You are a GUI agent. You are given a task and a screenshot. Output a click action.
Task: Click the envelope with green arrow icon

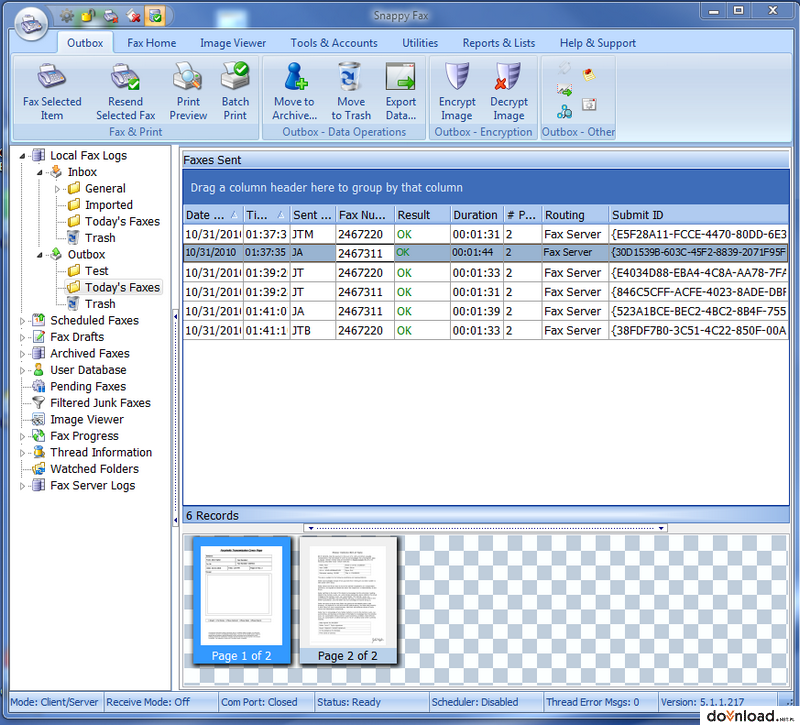point(564,90)
